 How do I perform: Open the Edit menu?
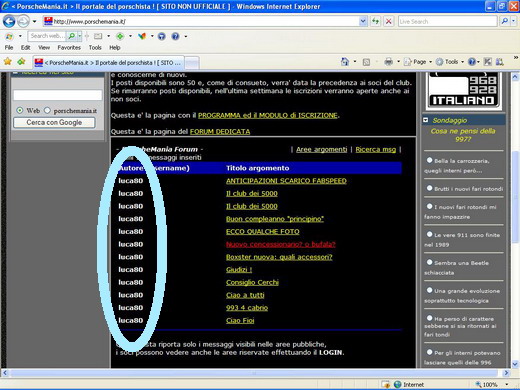(x=25, y=48)
